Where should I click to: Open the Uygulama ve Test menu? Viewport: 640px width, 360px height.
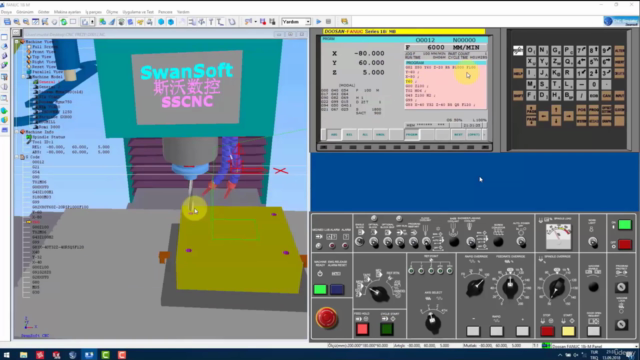[138, 12]
